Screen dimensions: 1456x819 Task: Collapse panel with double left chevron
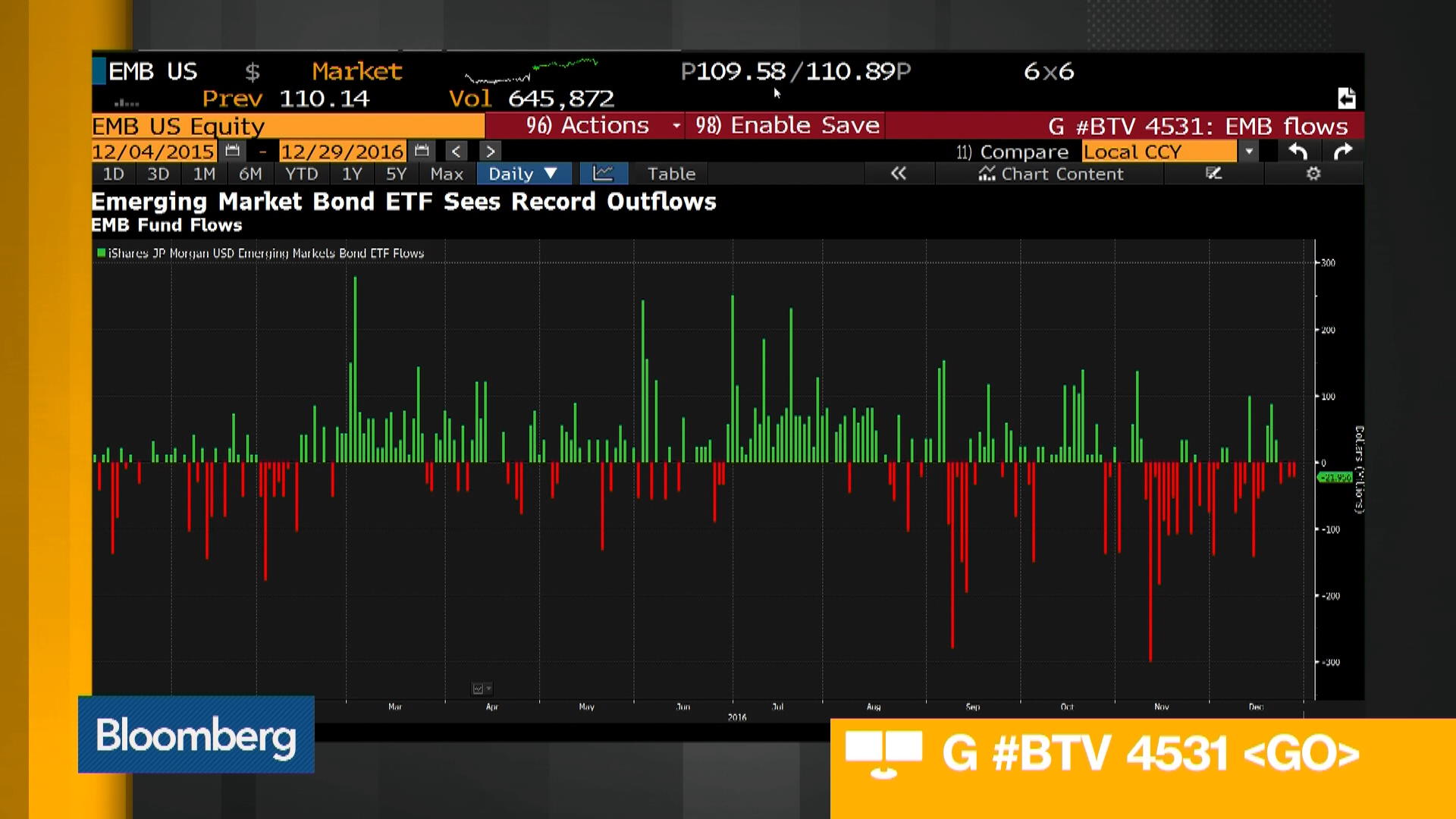coord(899,174)
